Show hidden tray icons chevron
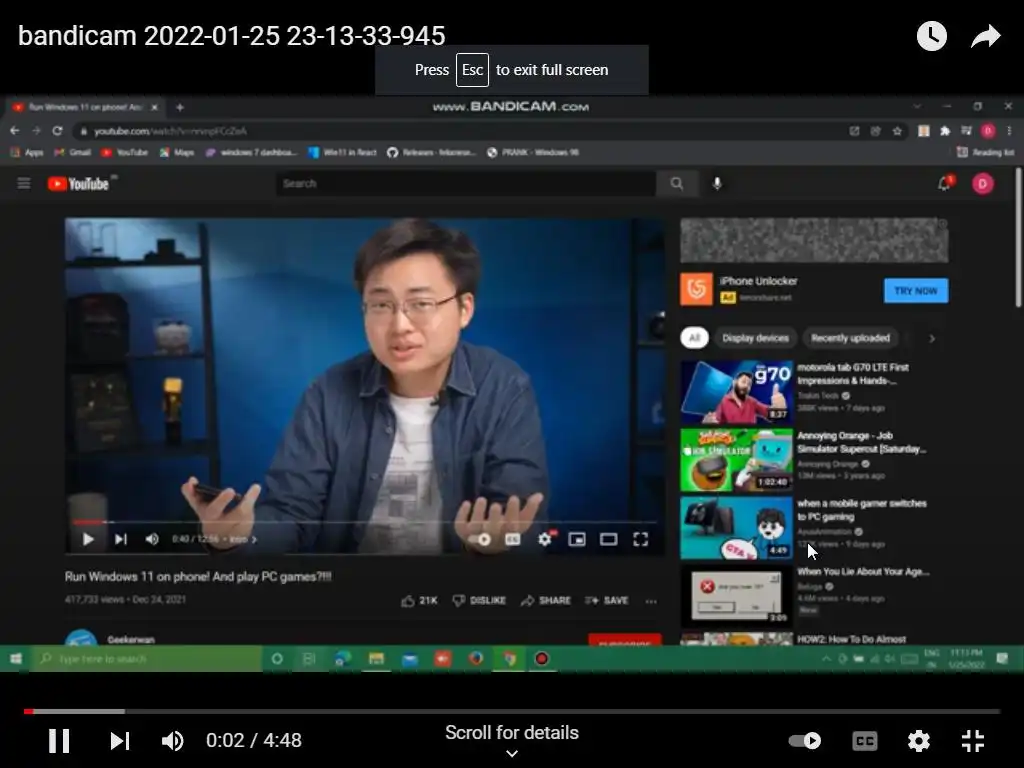The image size is (1024, 768). coord(826,659)
